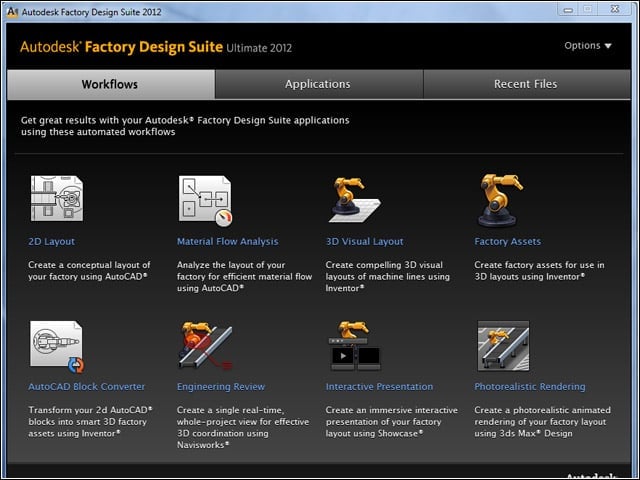Open the 2D Layout link
The image size is (640, 480).
[x=51, y=242]
